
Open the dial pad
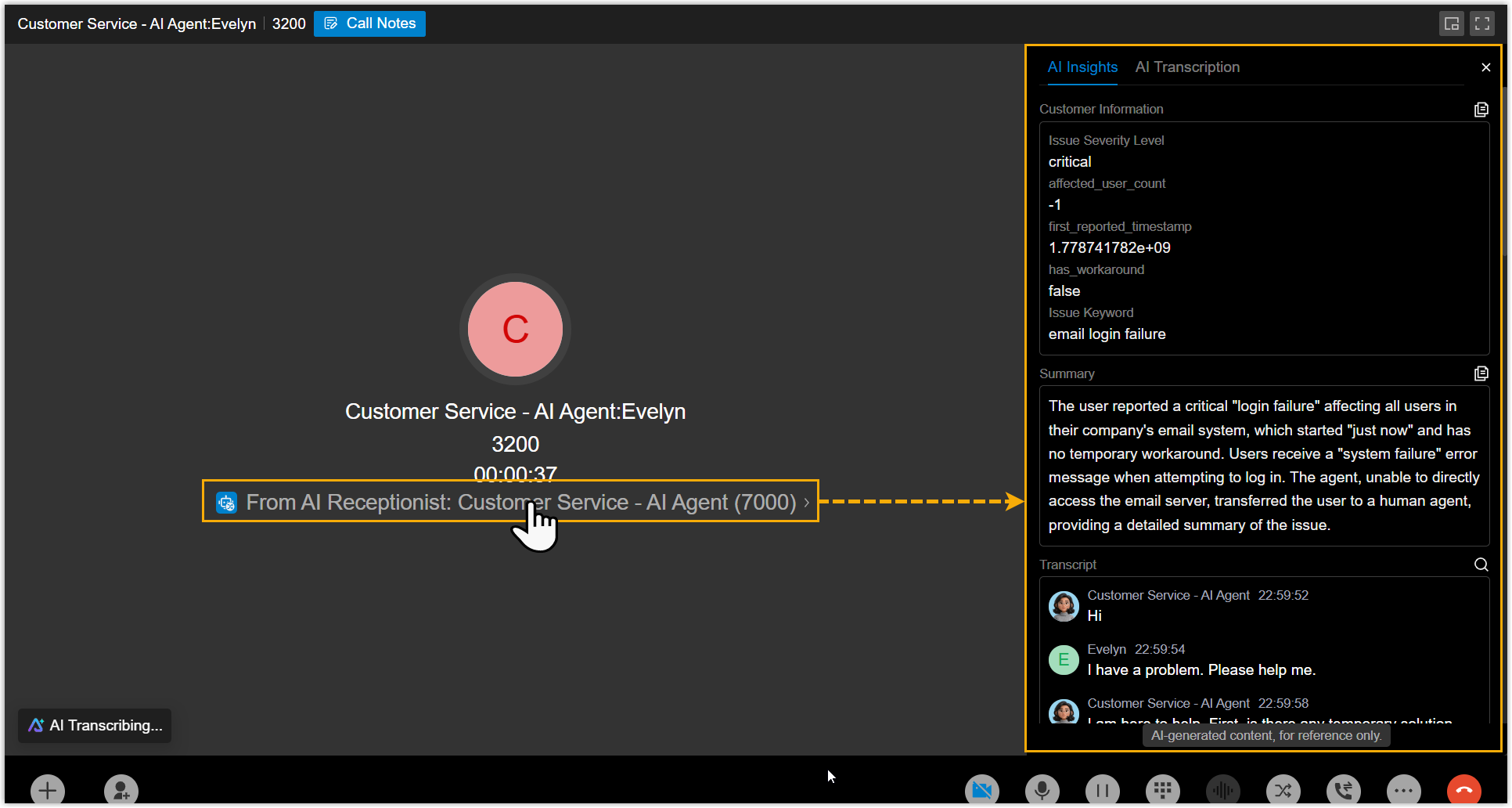pyautogui.click(x=1163, y=791)
